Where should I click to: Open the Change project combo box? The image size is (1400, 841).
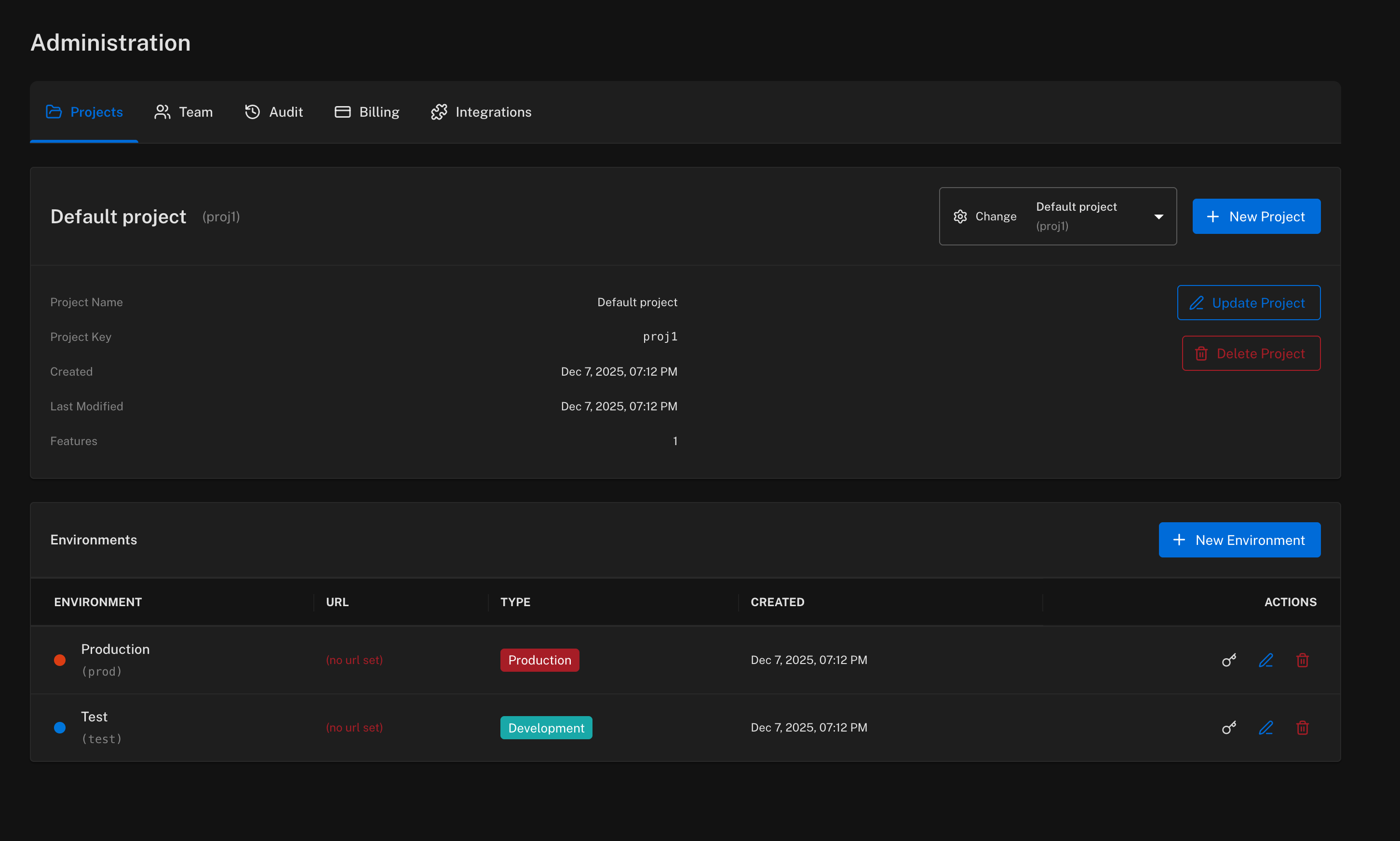tap(1057, 217)
